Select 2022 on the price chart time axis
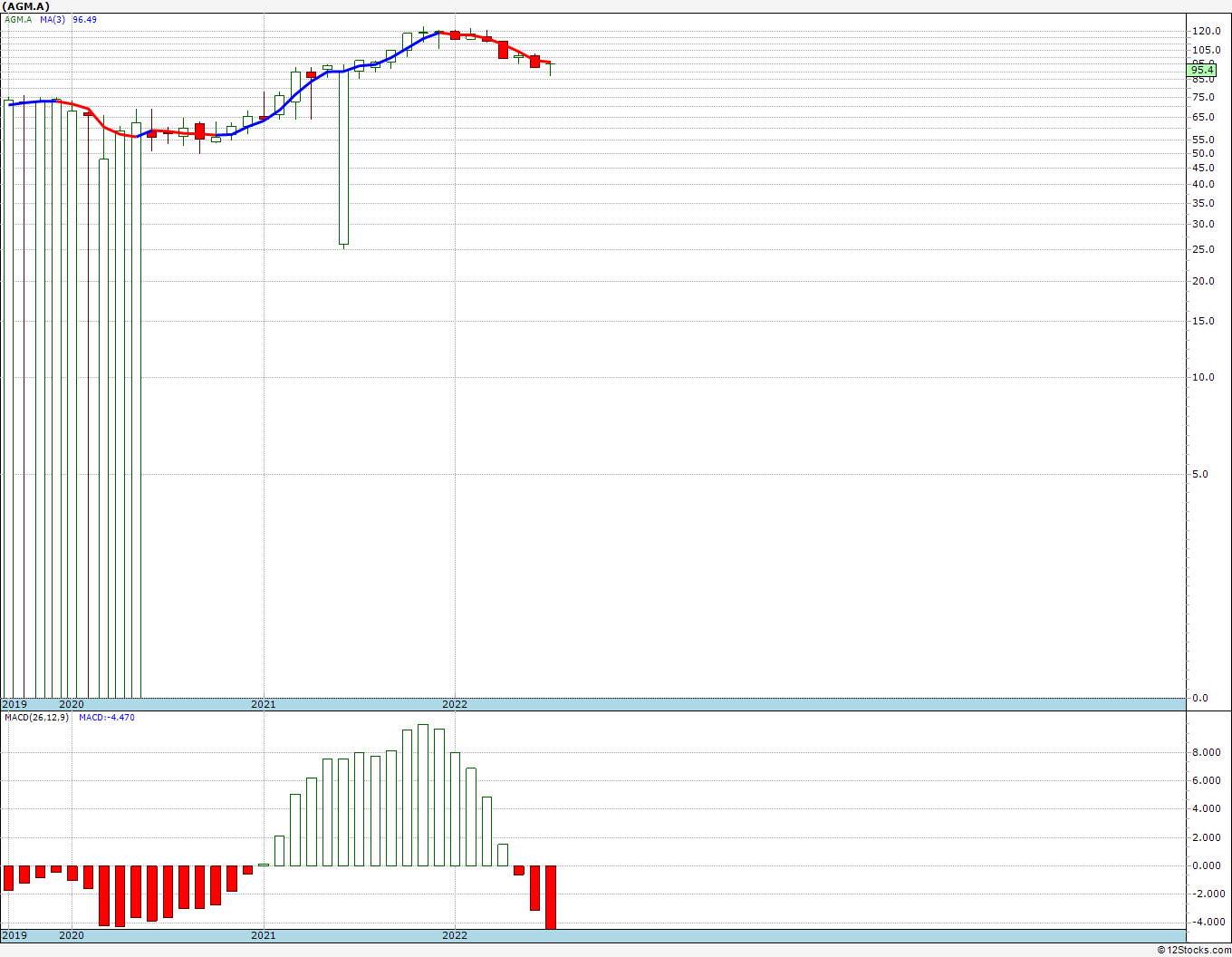 [x=455, y=704]
